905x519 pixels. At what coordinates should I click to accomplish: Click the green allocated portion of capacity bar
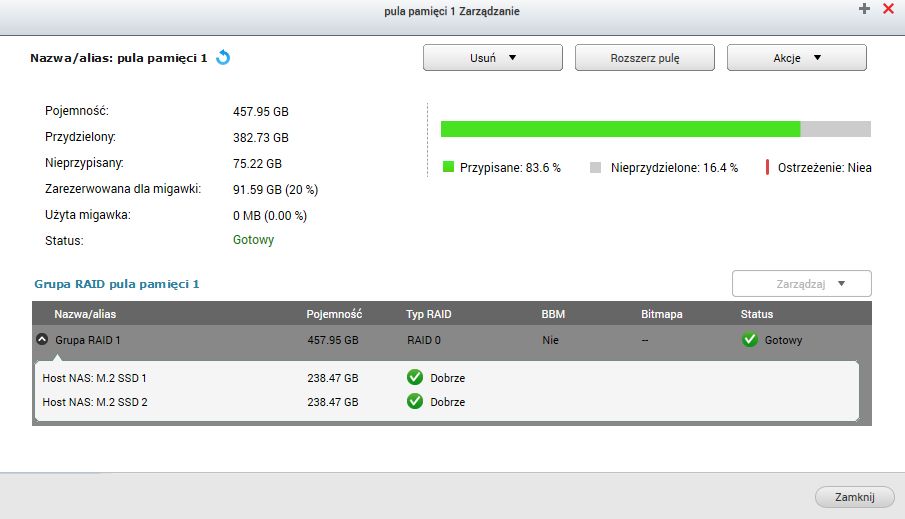pyautogui.click(x=620, y=129)
